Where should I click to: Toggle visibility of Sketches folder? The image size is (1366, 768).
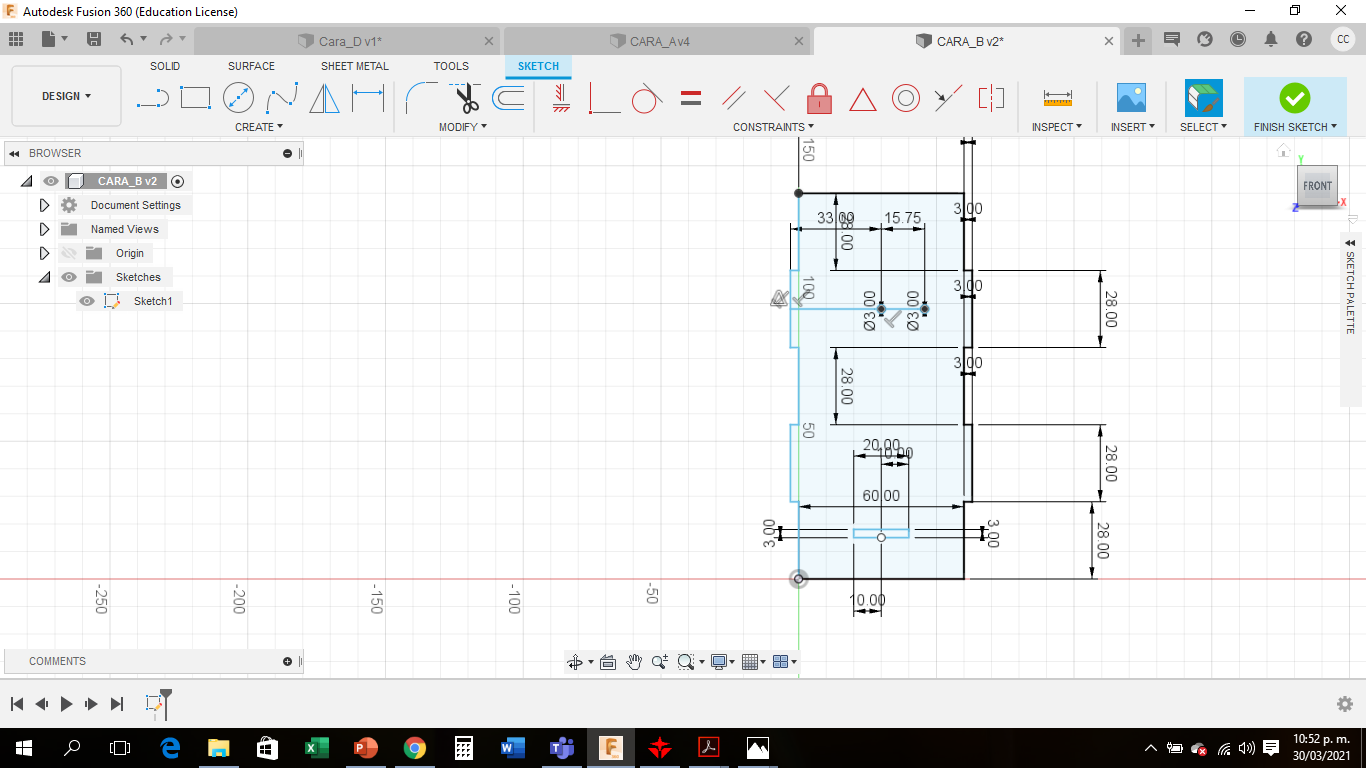coord(69,277)
